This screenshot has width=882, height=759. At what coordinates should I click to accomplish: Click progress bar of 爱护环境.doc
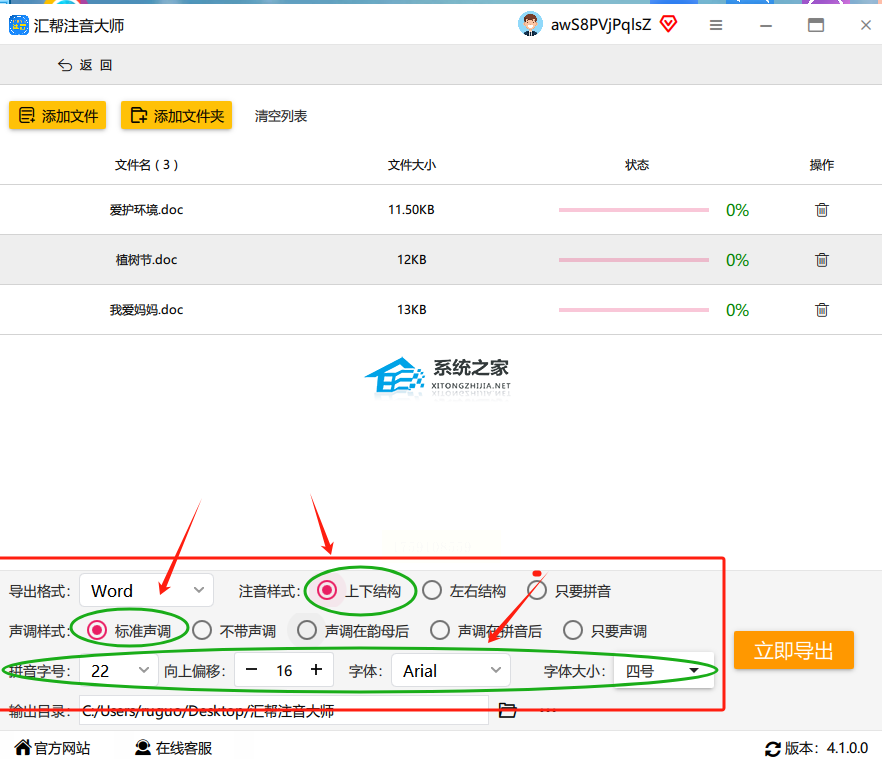tap(633, 210)
